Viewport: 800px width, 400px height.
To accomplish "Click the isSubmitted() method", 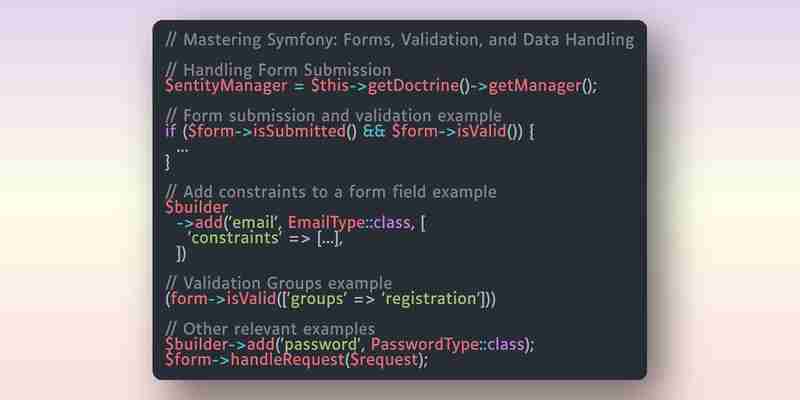I will click(305, 131).
